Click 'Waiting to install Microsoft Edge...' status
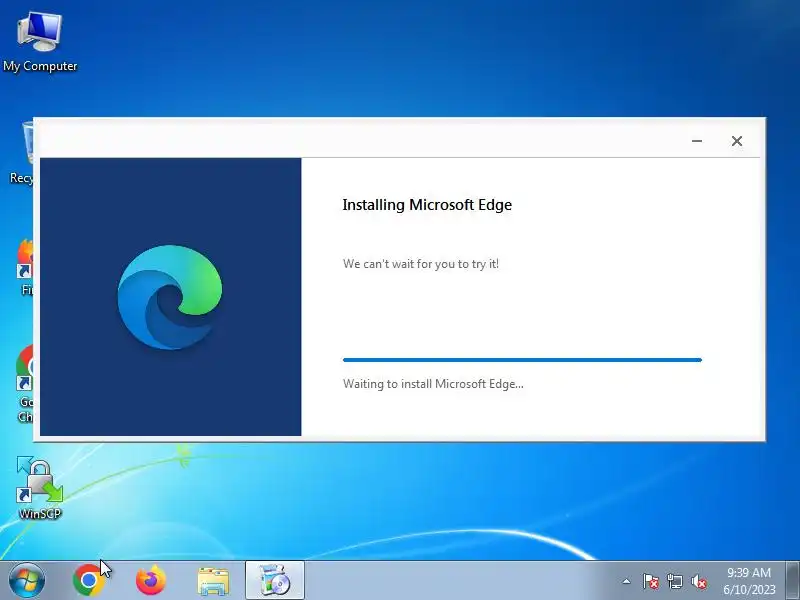The image size is (800, 600). (433, 384)
